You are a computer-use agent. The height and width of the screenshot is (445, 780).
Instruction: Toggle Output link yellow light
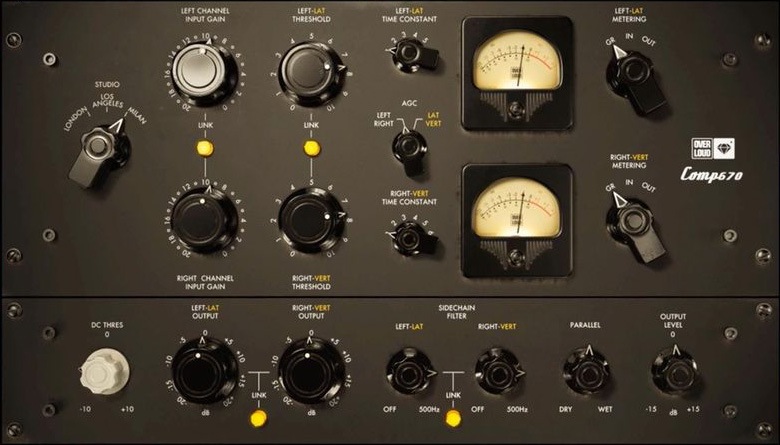click(x=258, y=419)
